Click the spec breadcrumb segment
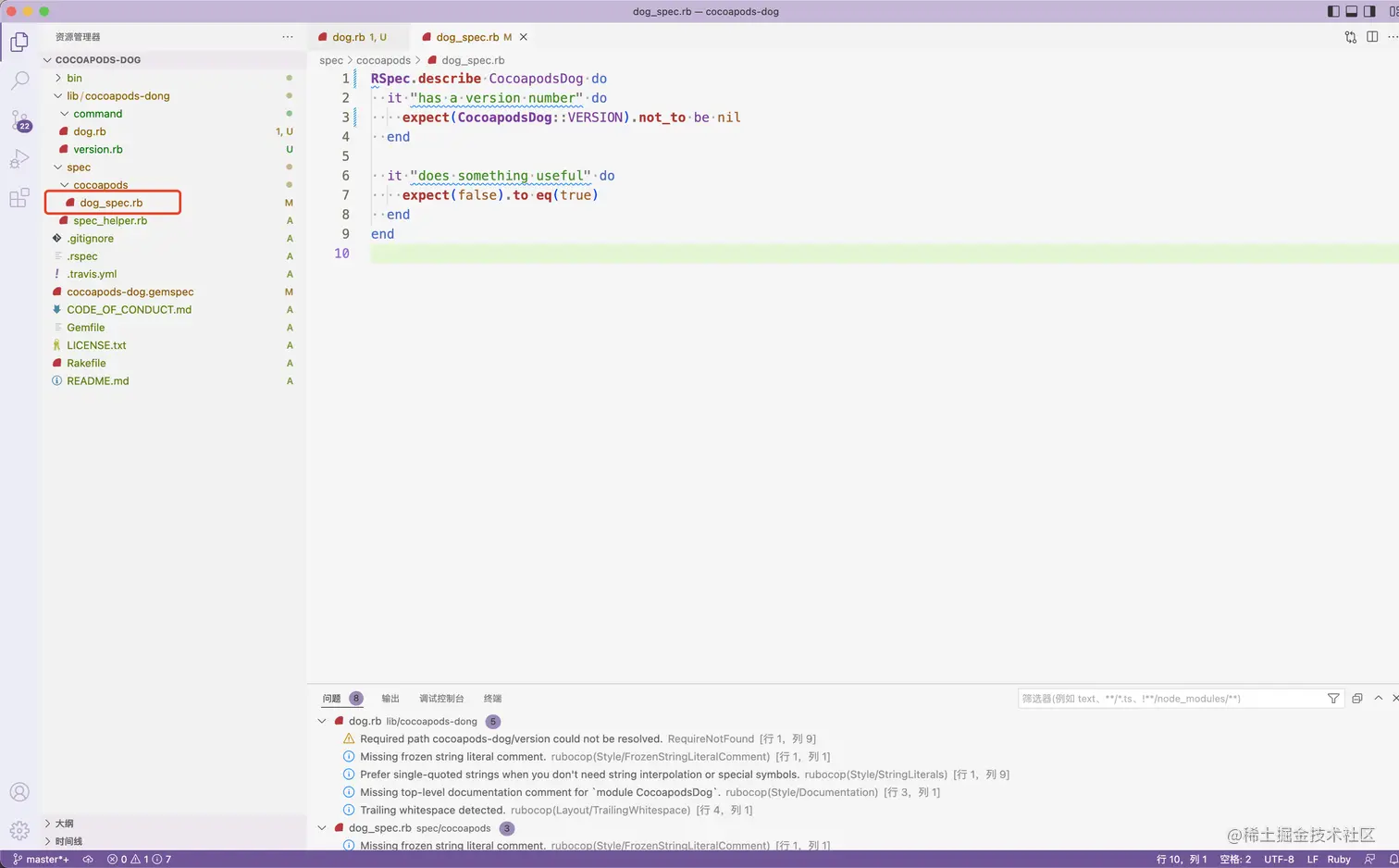The image size is (1399, 868). tap(331, 60)
